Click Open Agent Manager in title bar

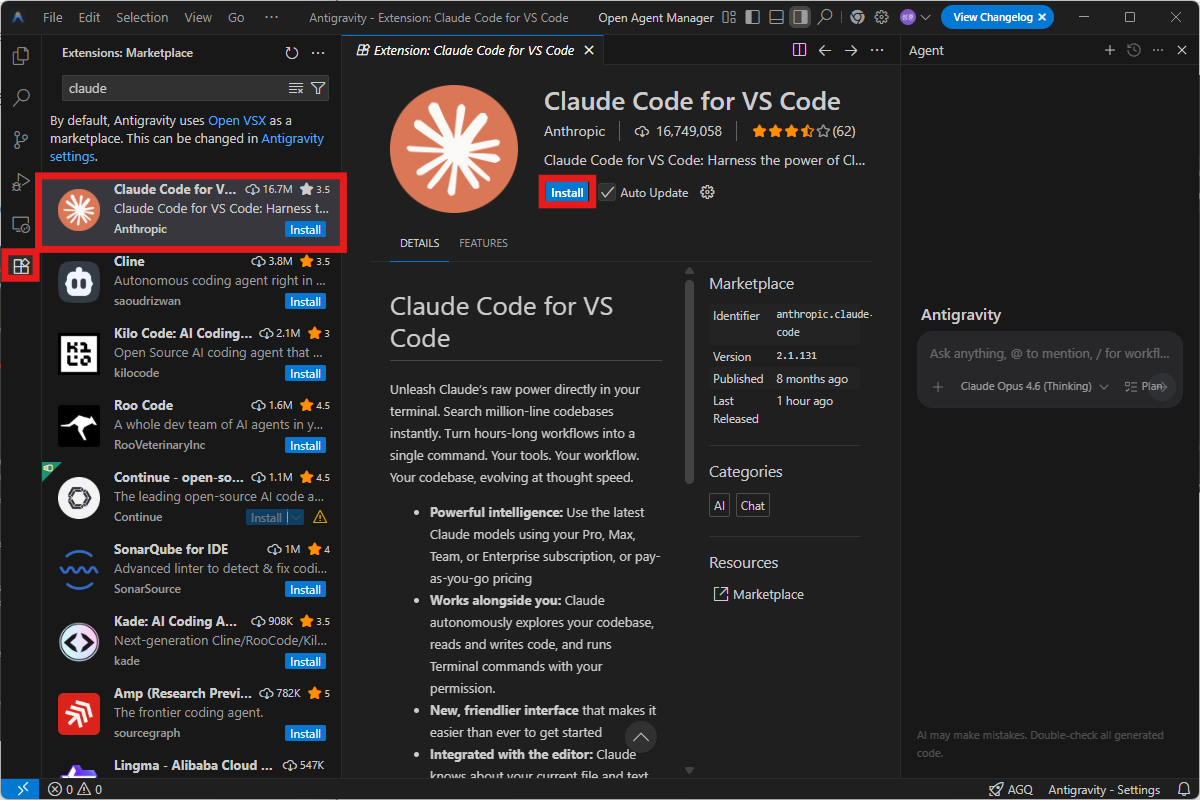pos(656,17)
